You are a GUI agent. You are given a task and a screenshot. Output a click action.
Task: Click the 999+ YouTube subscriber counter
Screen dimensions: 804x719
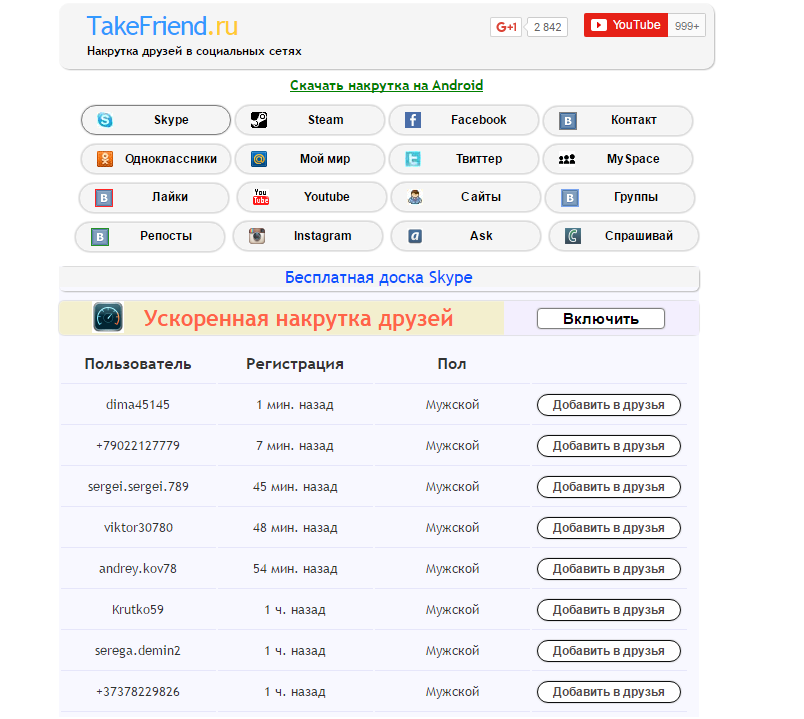687,26
